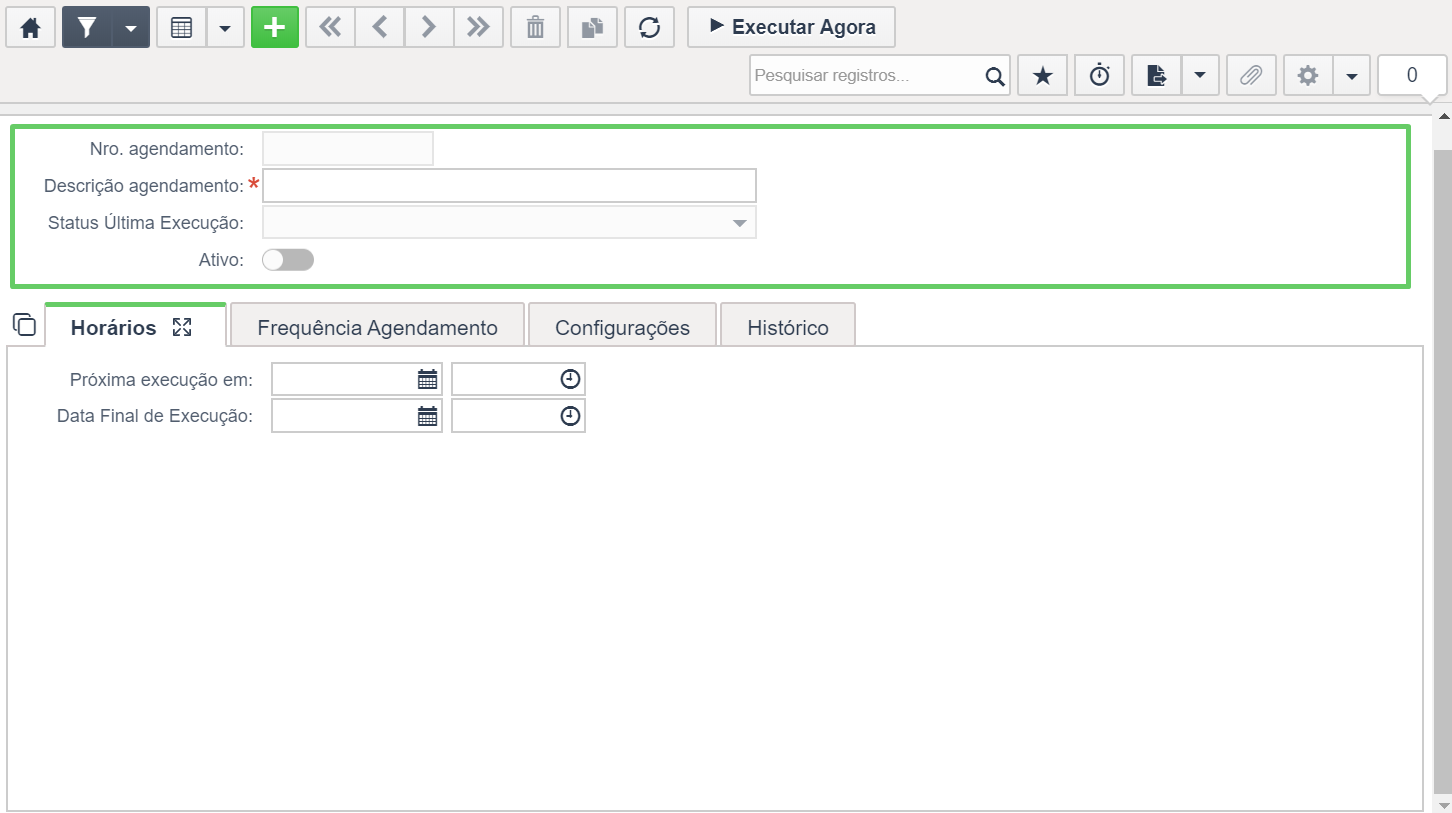The image size is (1452, 813).
Task: Go to the next record arrow
Action: (x=429, y=28)
